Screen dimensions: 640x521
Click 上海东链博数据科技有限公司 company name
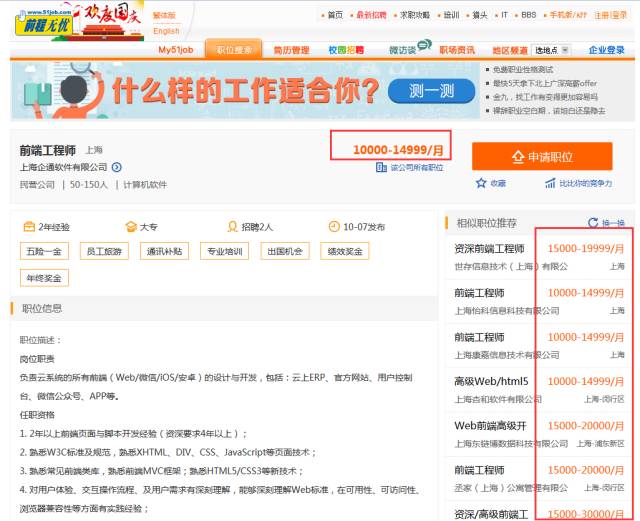click(x=511, y=443)
